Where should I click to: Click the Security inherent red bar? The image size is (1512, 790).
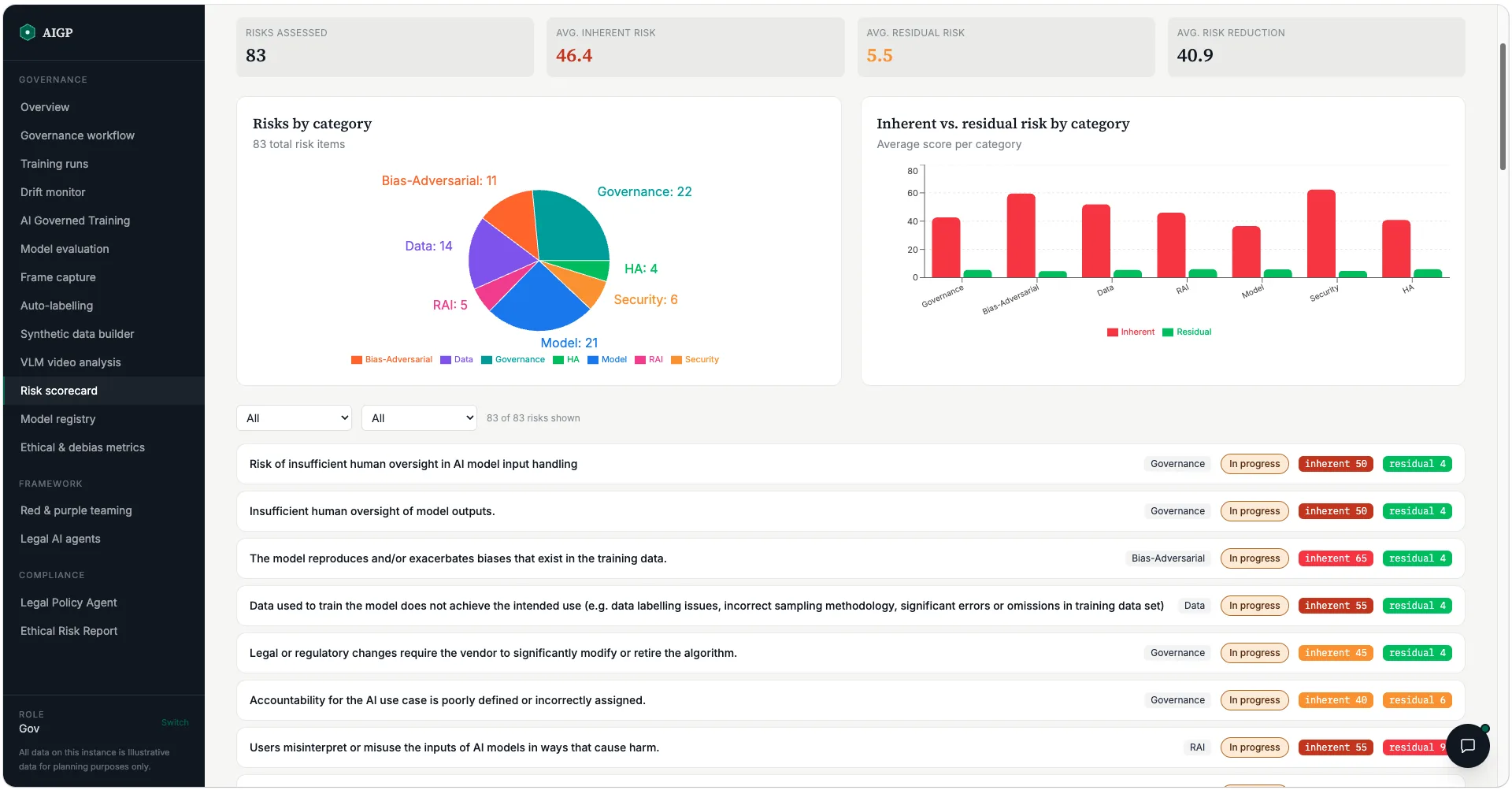click(1321, 234)
